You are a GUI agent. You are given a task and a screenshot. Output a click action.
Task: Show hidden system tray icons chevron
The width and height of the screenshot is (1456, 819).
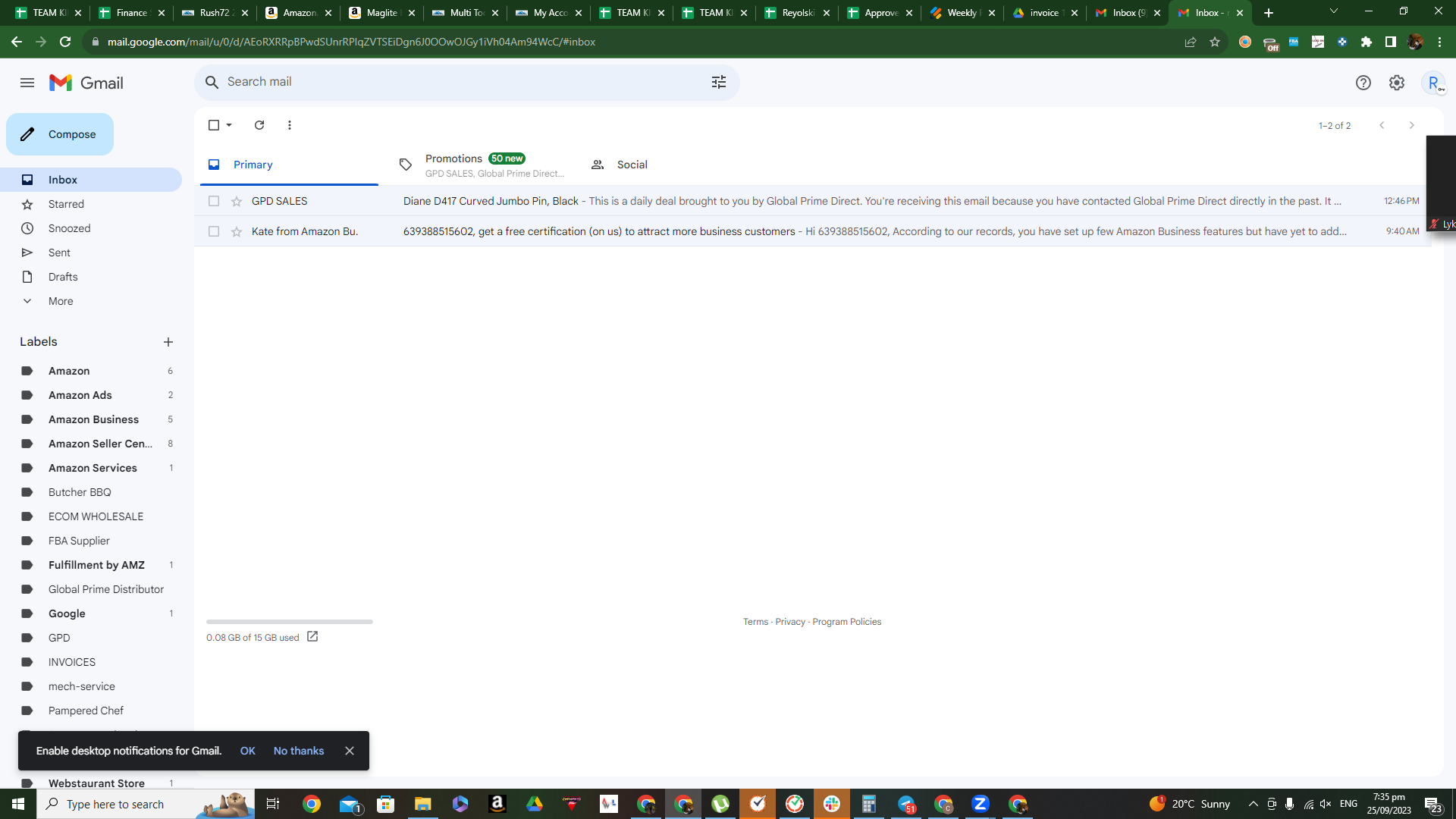1253,804
